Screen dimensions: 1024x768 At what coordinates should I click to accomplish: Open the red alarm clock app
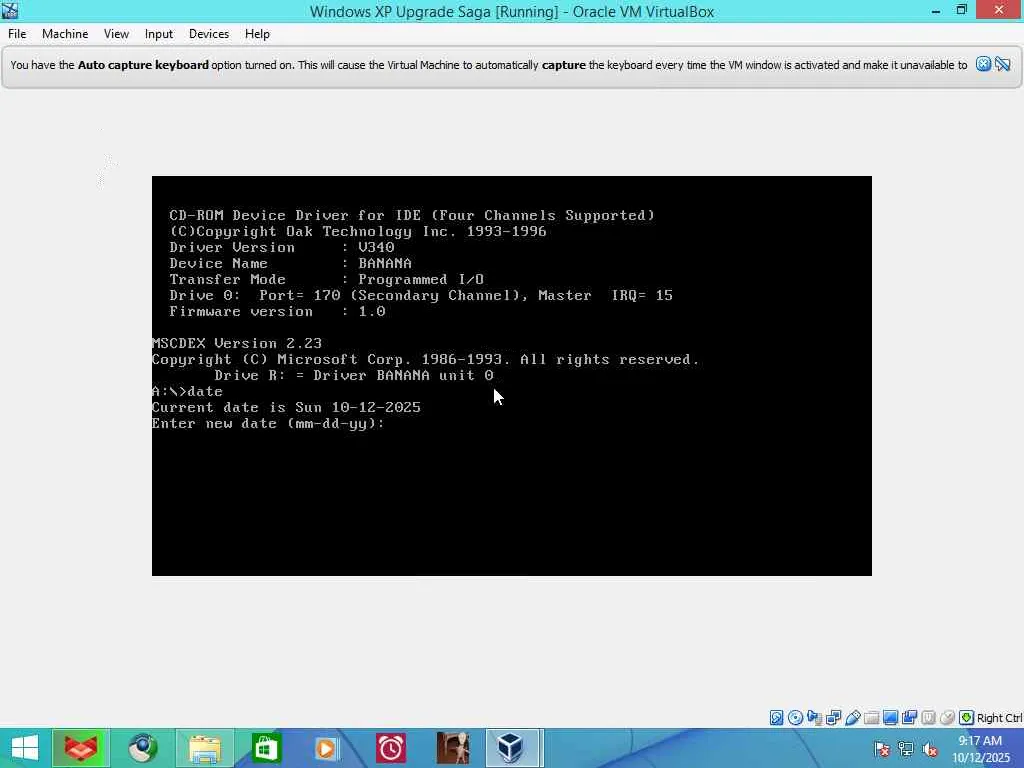[x=391, y=748]
